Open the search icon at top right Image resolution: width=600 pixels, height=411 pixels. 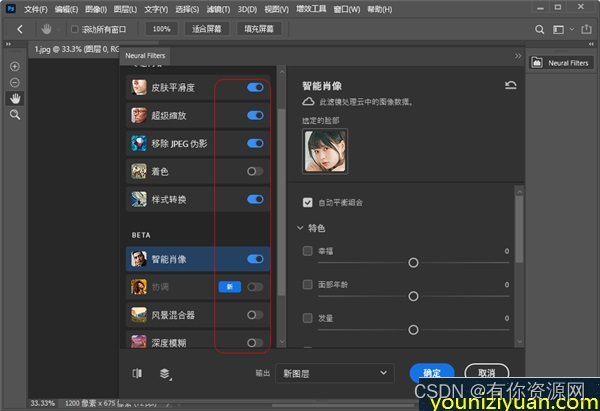point(540,29)
